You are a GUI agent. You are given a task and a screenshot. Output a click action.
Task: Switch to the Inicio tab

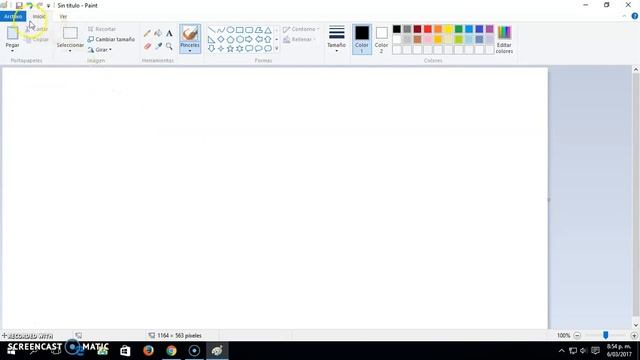[39, 16]
